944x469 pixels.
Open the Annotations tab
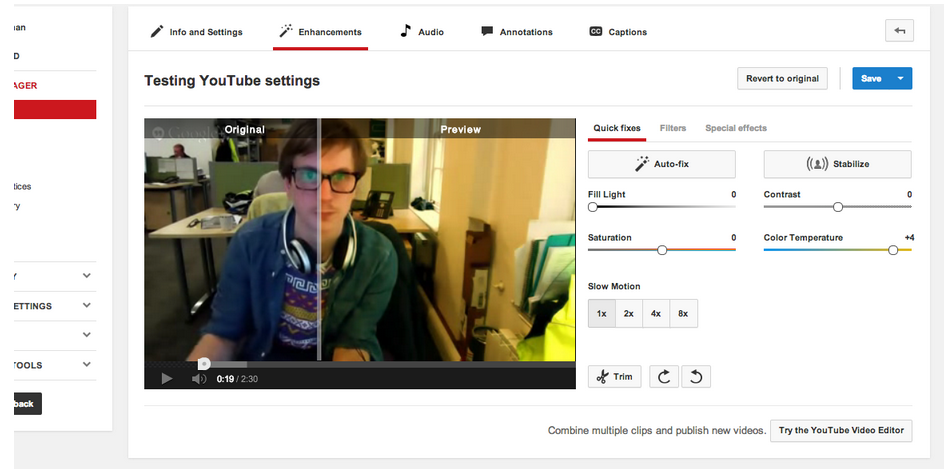(x=517, y=32)
